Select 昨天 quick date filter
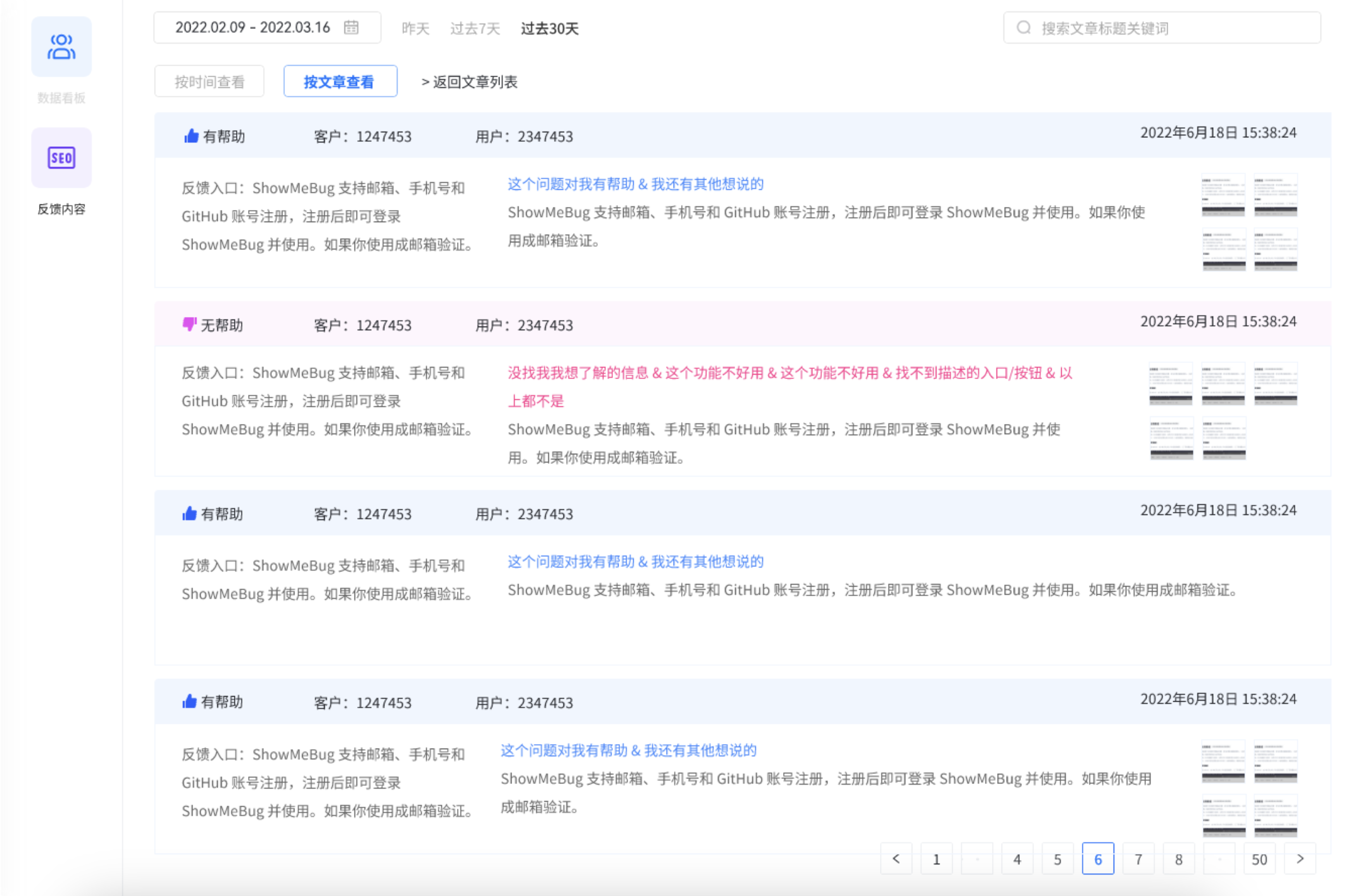This screenshot has height=896, width=1365. 415,28
